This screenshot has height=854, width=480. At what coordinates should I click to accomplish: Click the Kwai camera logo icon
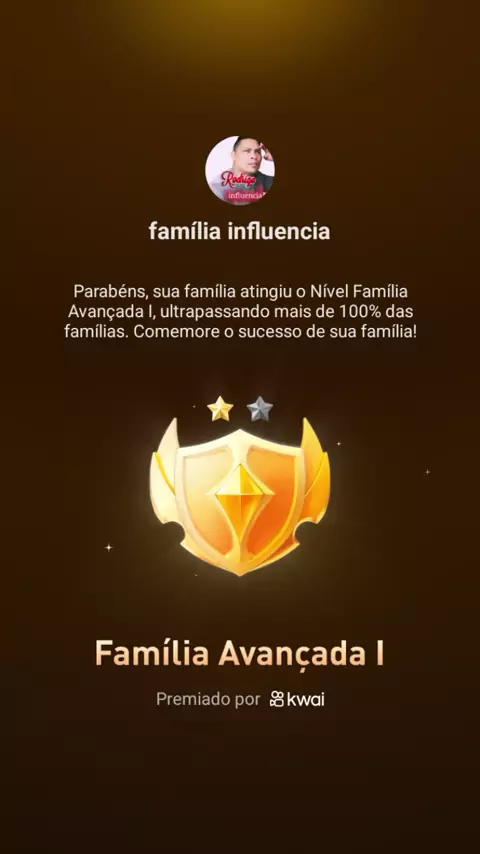277,699
